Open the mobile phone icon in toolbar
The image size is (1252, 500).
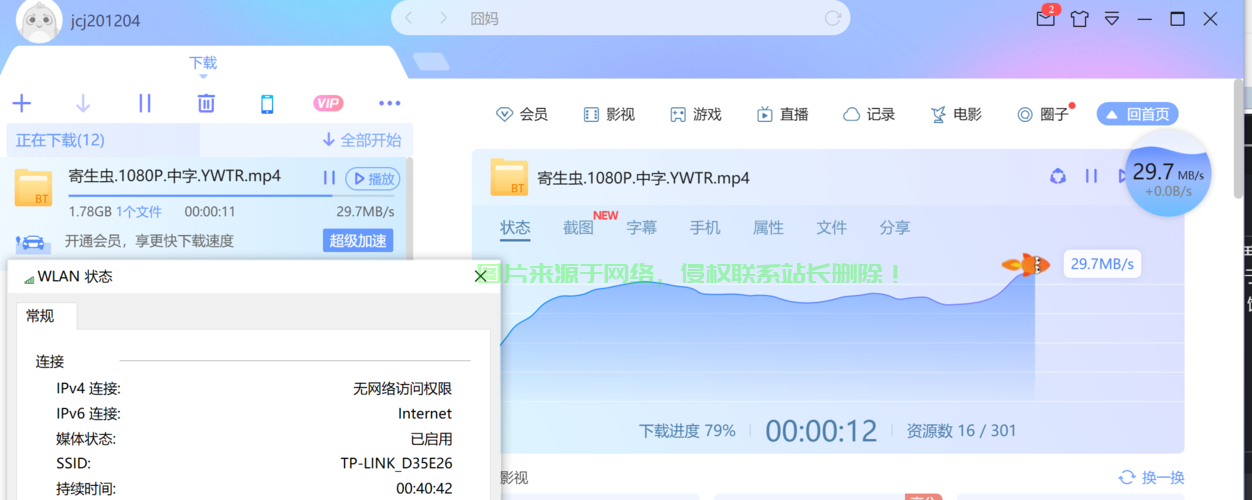pyautogui.click(x=267, y=103)
